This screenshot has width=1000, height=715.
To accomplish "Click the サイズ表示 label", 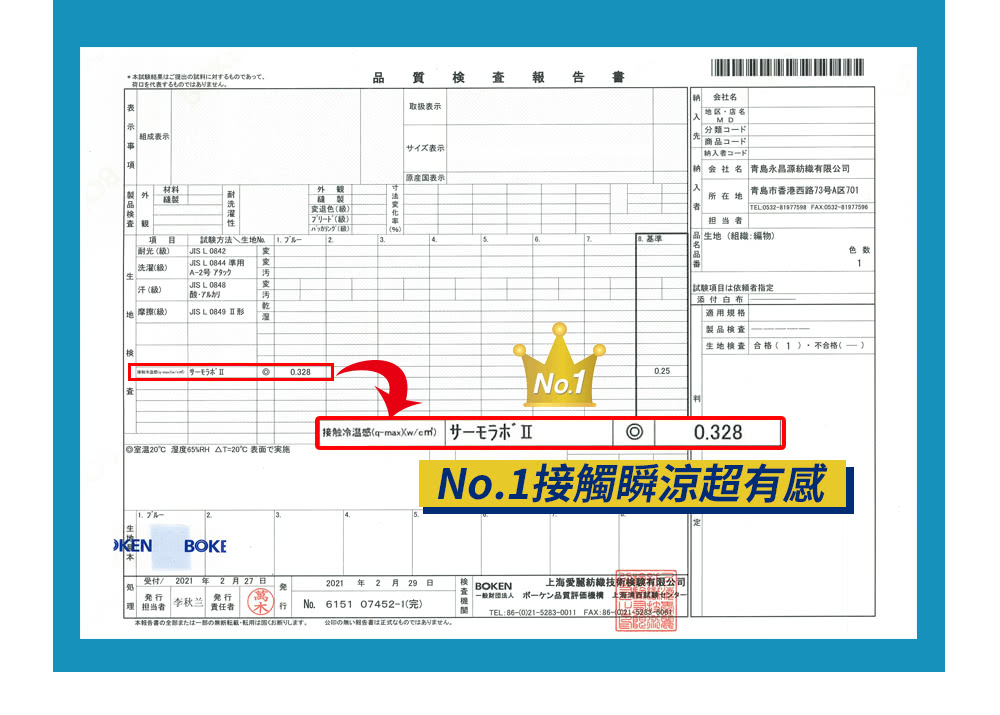I will click(425, 148).
